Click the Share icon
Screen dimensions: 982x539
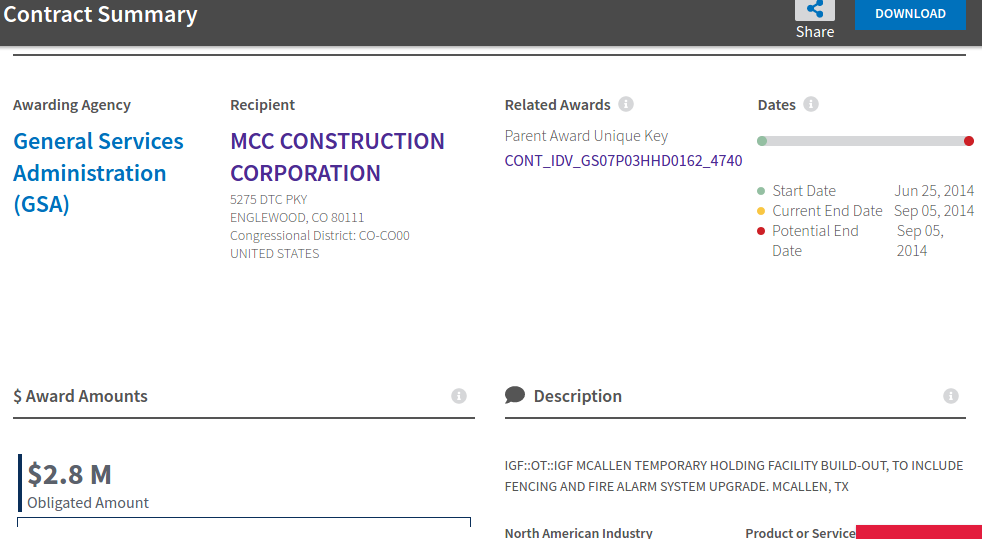815,9
